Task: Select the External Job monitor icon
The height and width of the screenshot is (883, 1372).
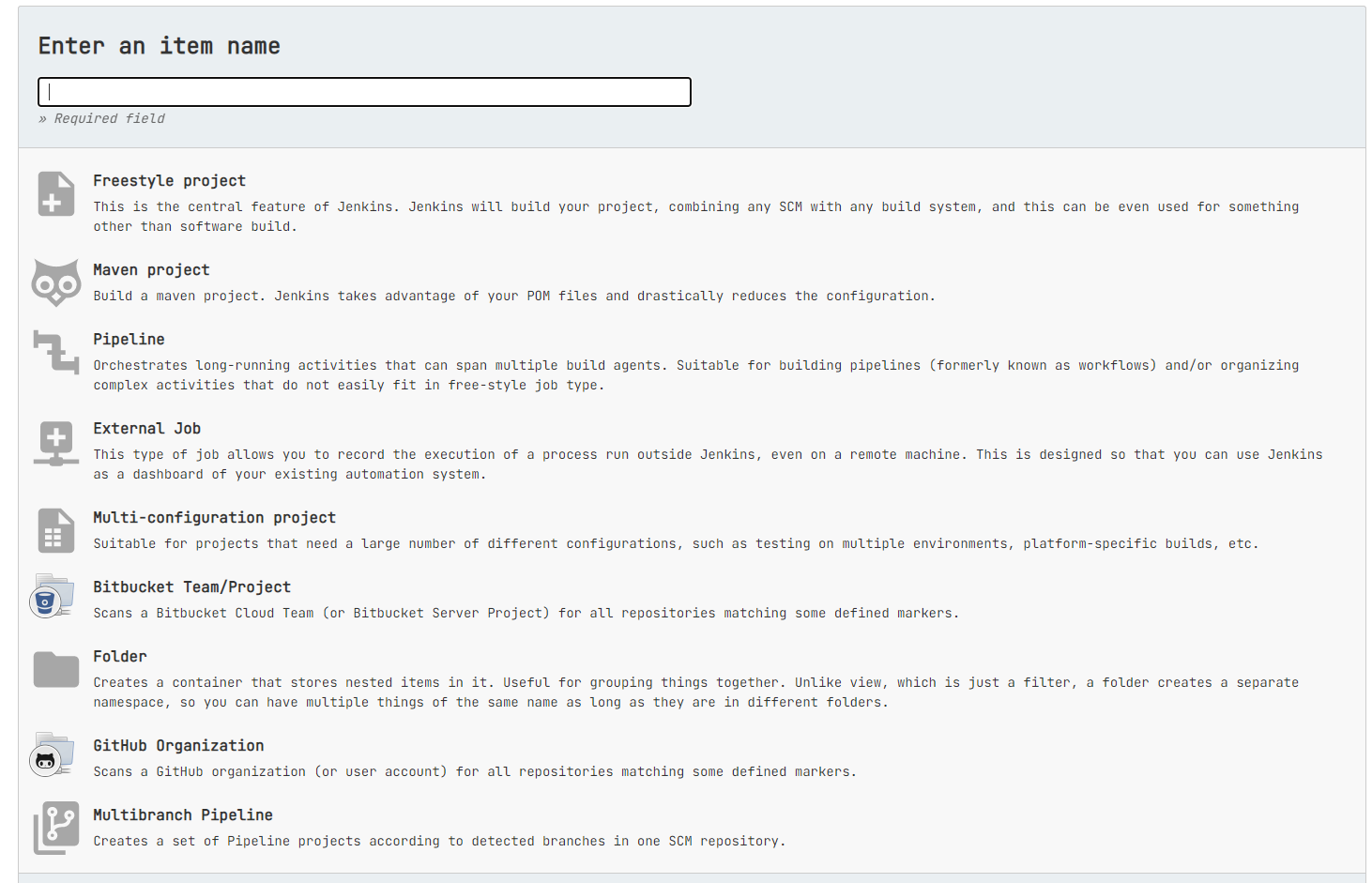Action: pyautogui.click(x=56, y=443)
